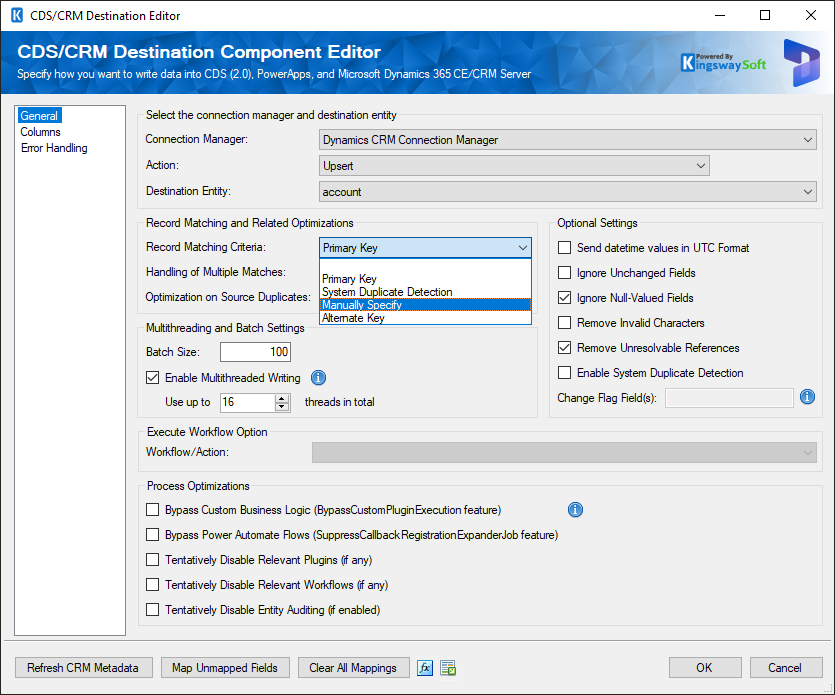Collapse the Record Matching Criteria dropdown

[522, 248]
